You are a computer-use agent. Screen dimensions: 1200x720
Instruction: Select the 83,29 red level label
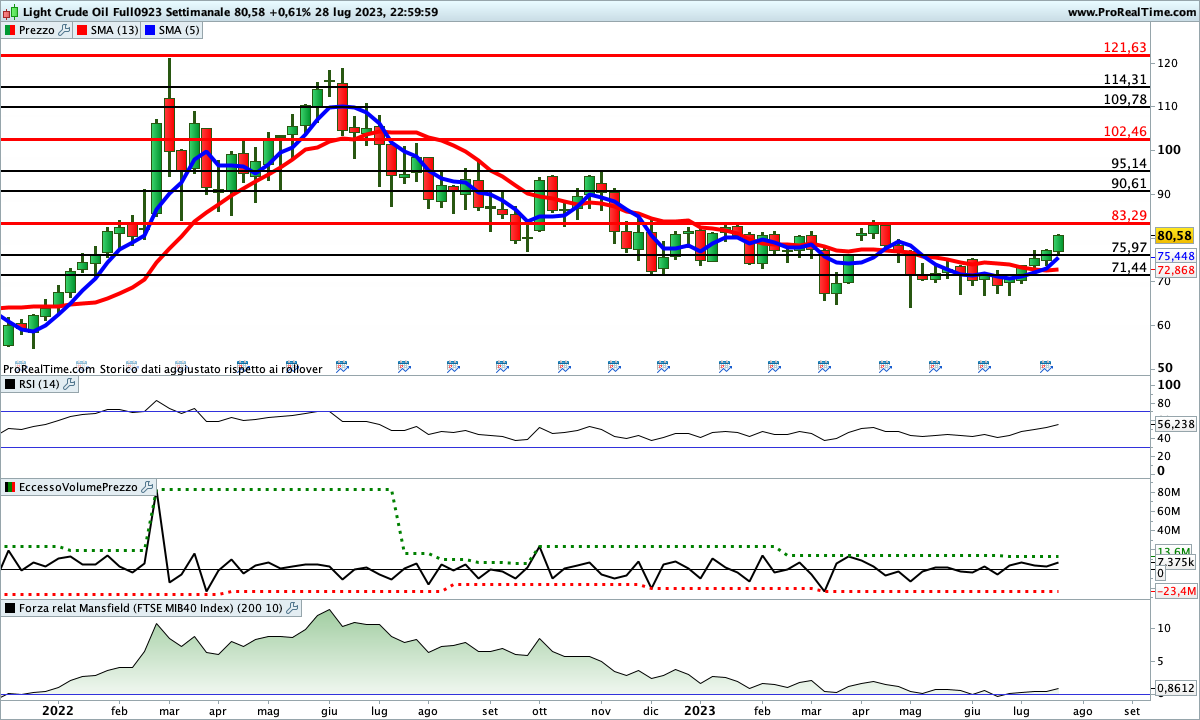[x=1129, y=215]
